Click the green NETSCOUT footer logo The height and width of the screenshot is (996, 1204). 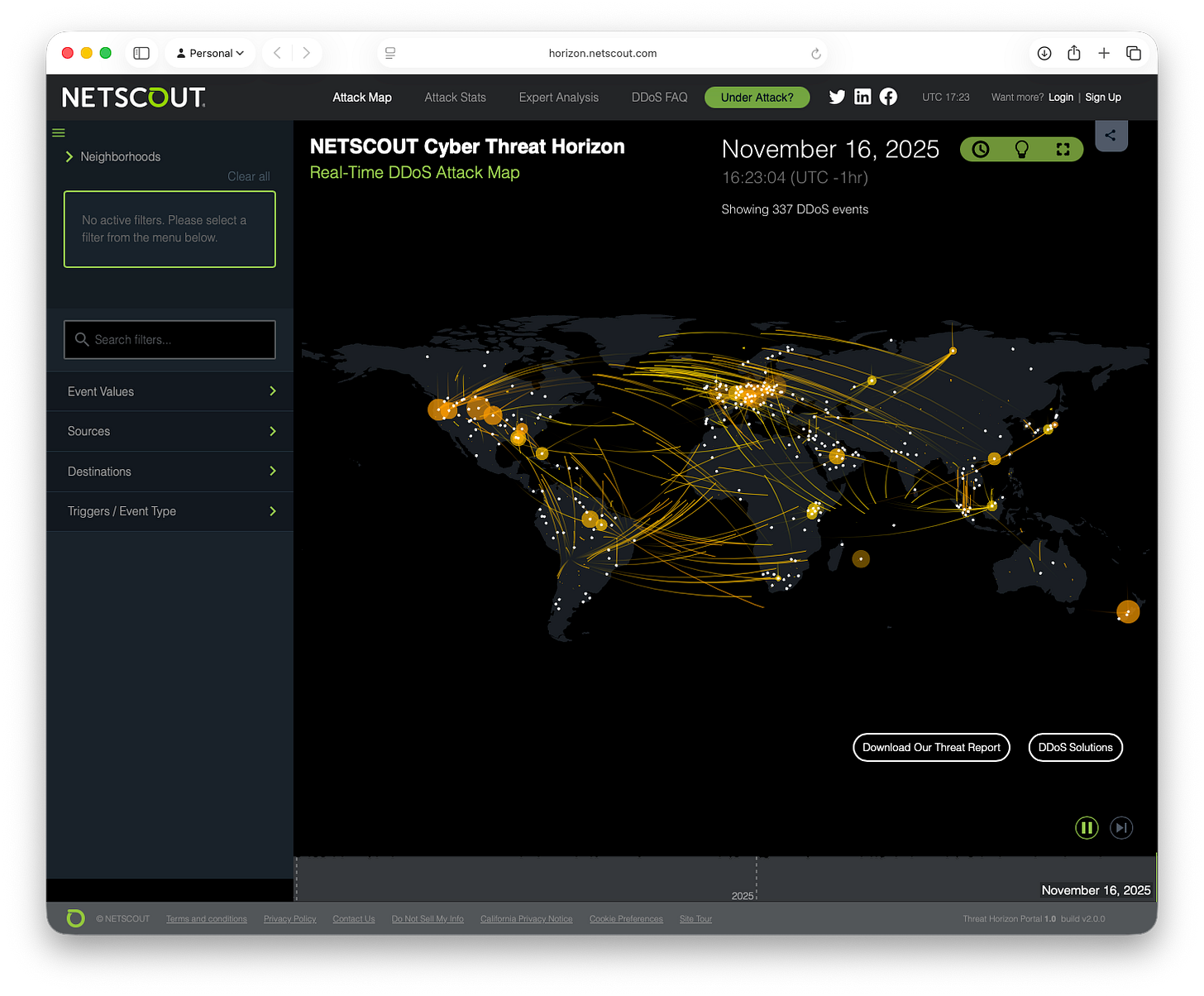(x=75, y=918)
